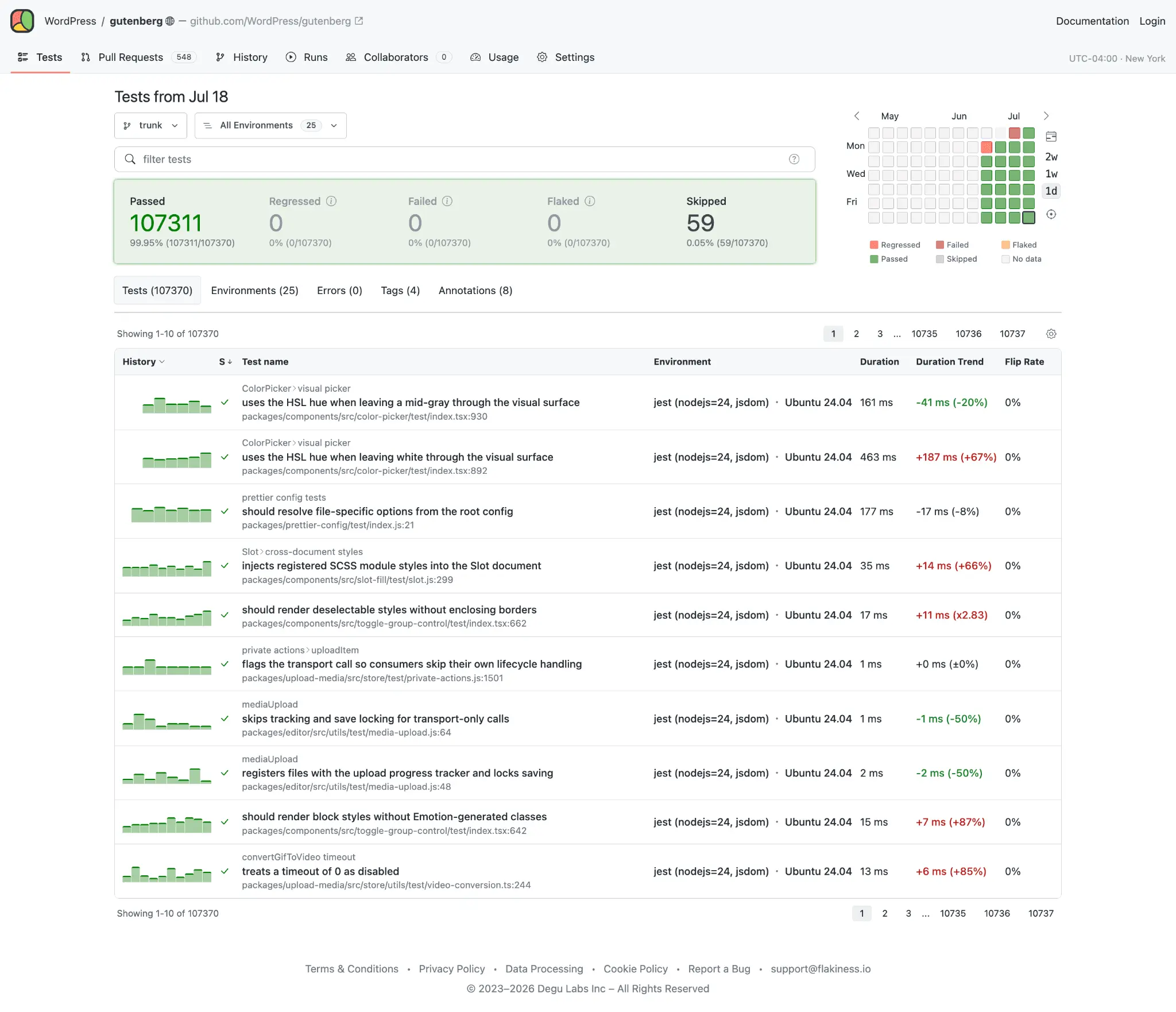The height and width of the screenshot is (1012, 1176).
Task: Open the History tab in the top navigation
Action: pos(242,57)
